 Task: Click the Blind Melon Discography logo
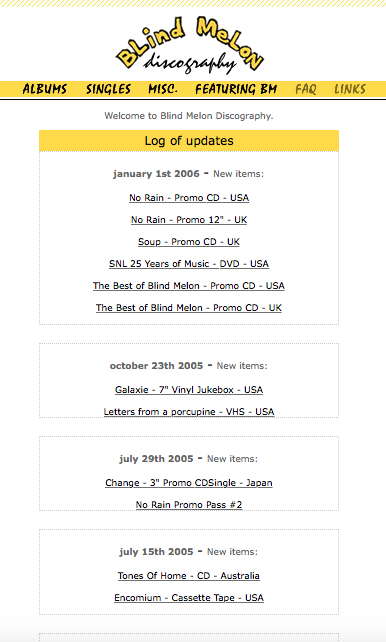tap(190, 45)
